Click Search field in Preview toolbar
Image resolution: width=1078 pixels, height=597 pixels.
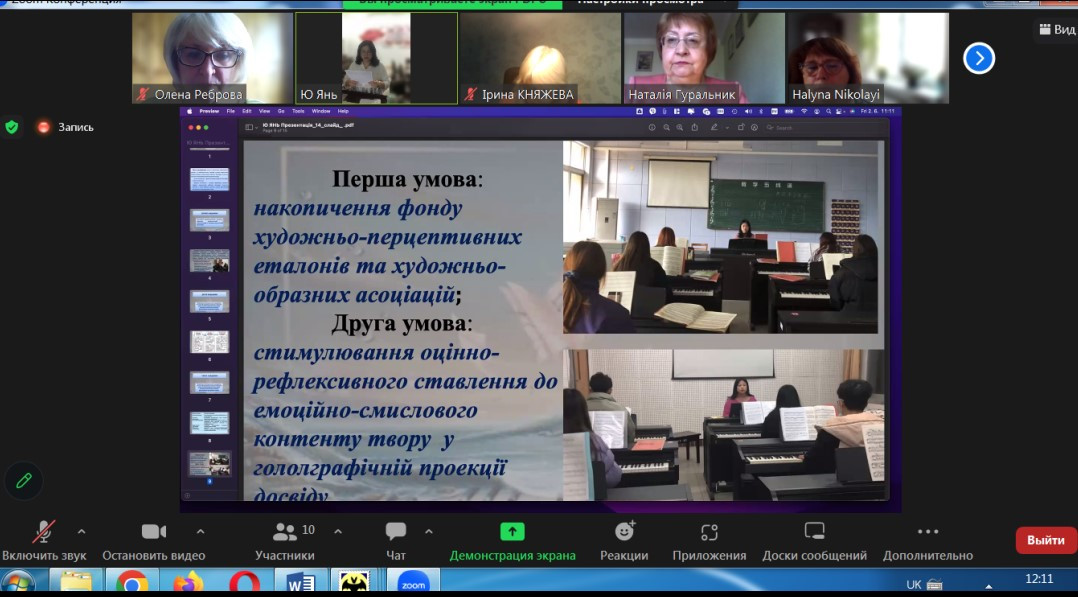[822, 127]
